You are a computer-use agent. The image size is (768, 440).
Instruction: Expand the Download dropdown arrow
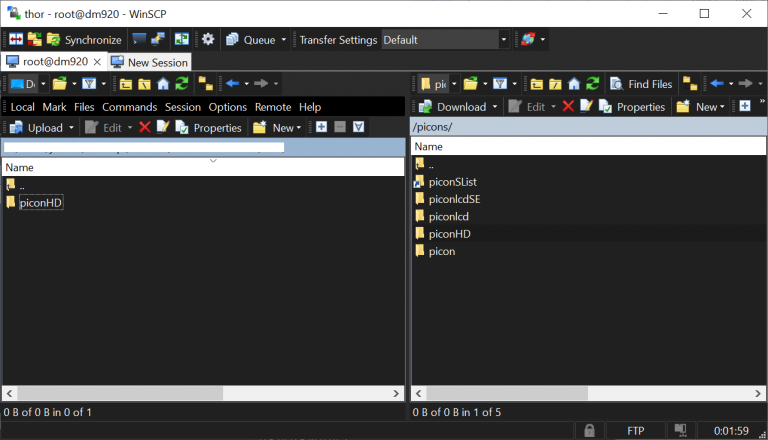pos(495,107)
